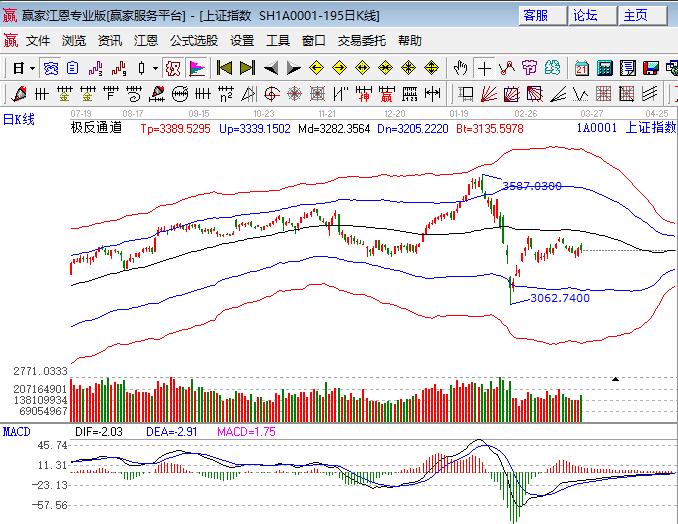Expand the candlestick chart type dropdown

(155, 68)
